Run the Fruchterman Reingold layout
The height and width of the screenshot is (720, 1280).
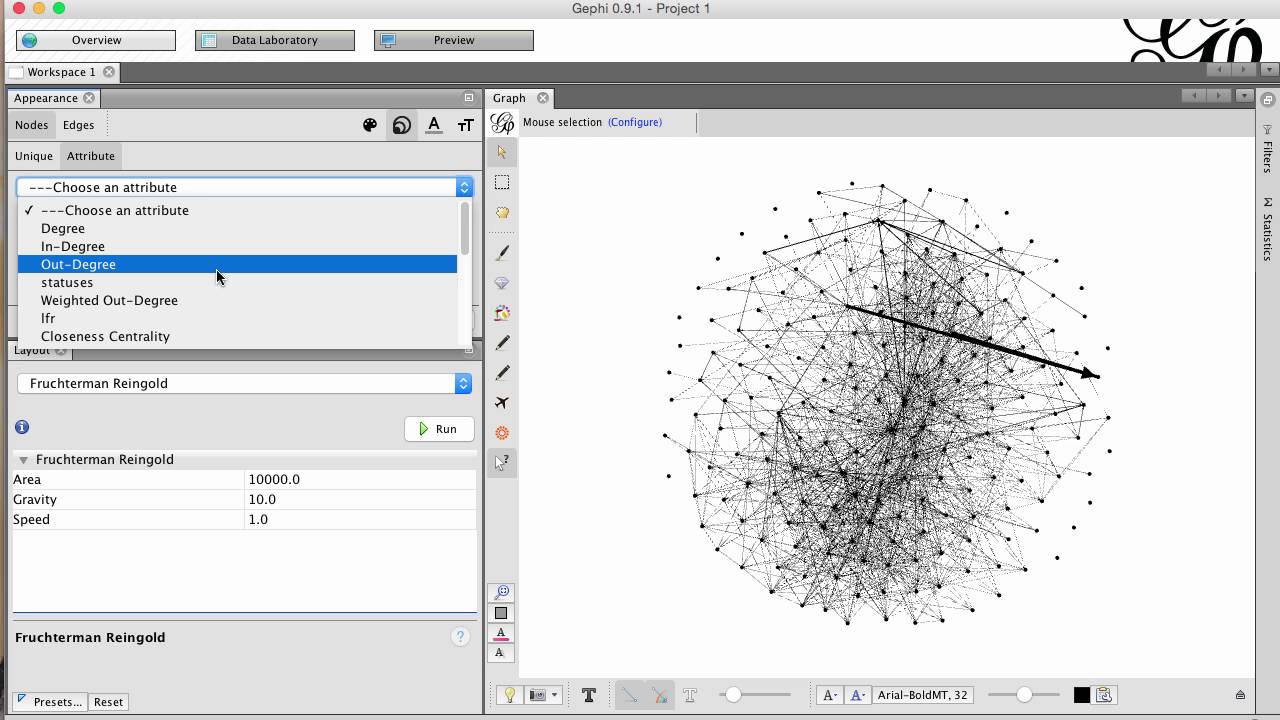click(x=439, y=429)
